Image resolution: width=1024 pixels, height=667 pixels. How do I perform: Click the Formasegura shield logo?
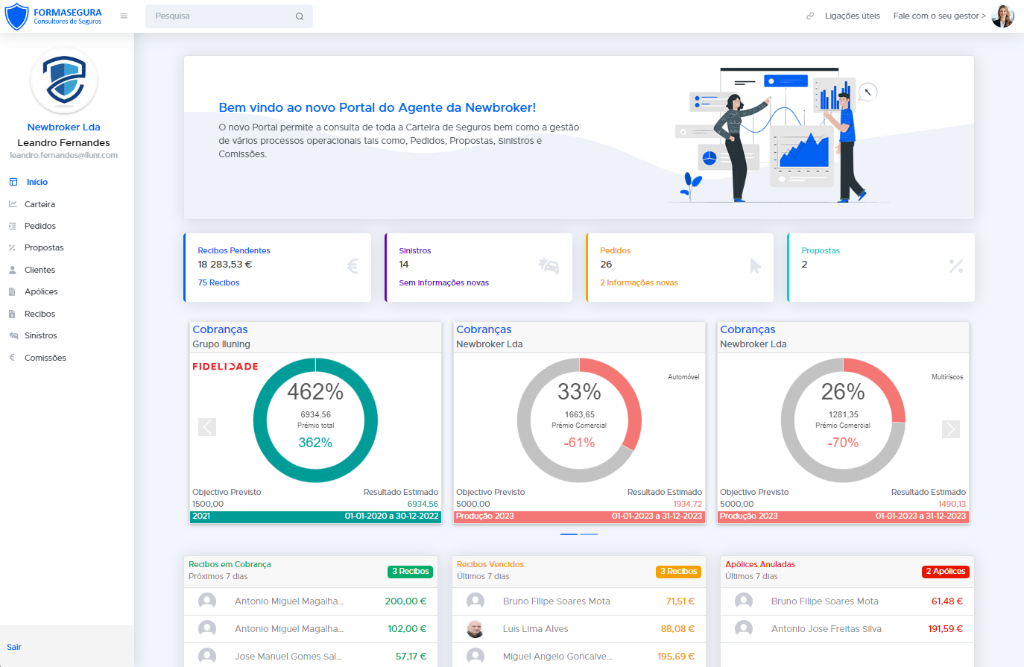(17, 16)
